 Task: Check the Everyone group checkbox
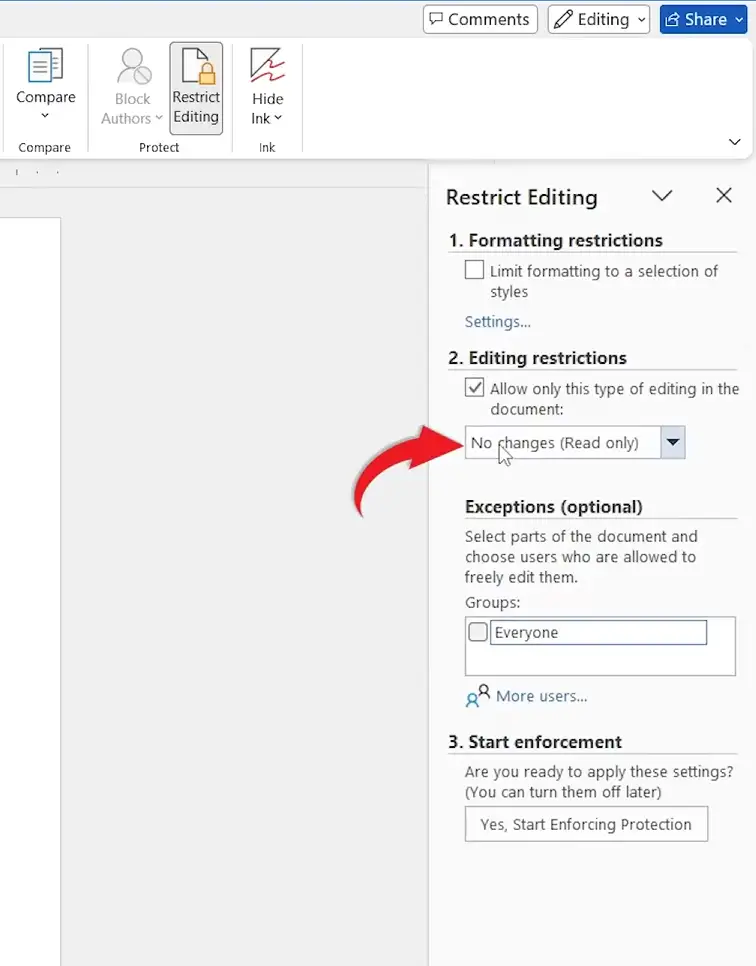(x=478, y=631)
